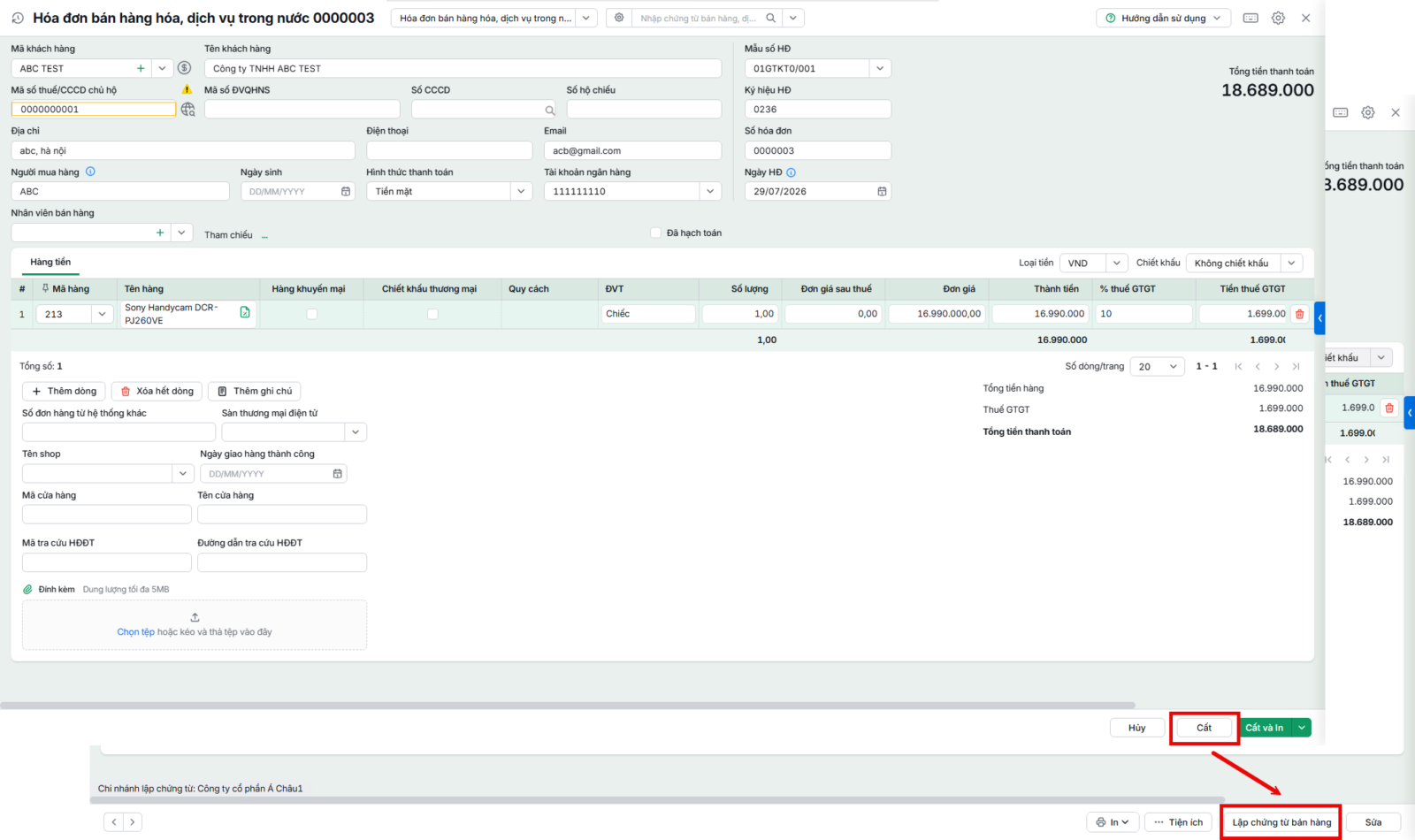Open the keyboard shortcuts icon in header

[x=1251, y=18]
